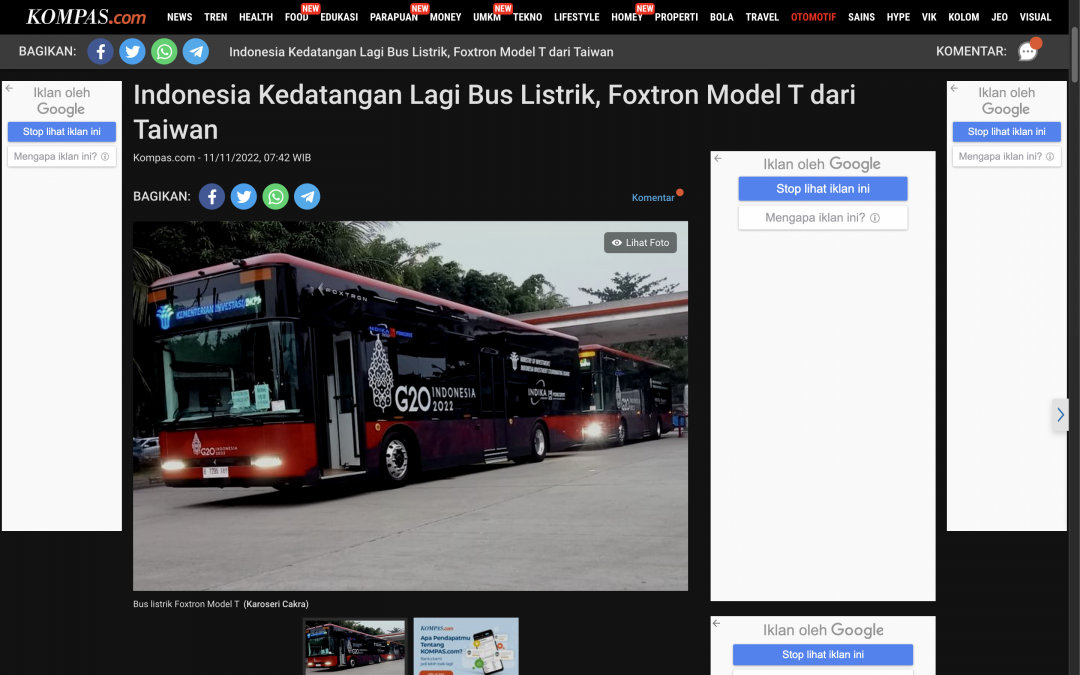Open the HEALTH menu

coord(256,17)
